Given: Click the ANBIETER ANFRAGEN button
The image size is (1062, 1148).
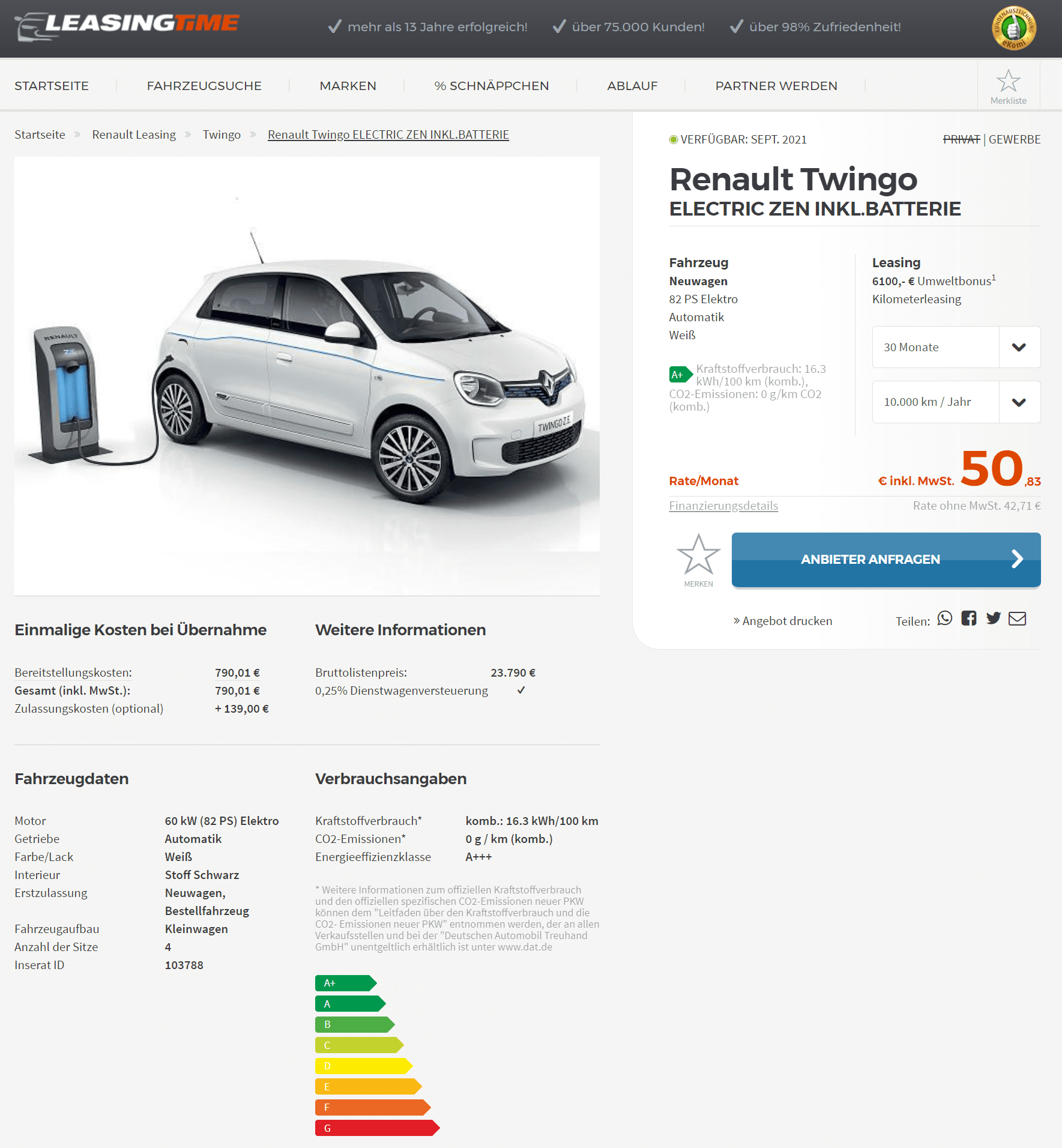Looking at the screenshot, I should [886, 560].
